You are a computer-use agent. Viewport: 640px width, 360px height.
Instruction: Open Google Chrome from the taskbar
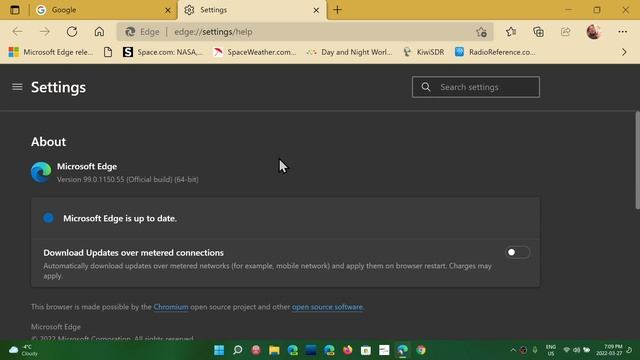421,350
